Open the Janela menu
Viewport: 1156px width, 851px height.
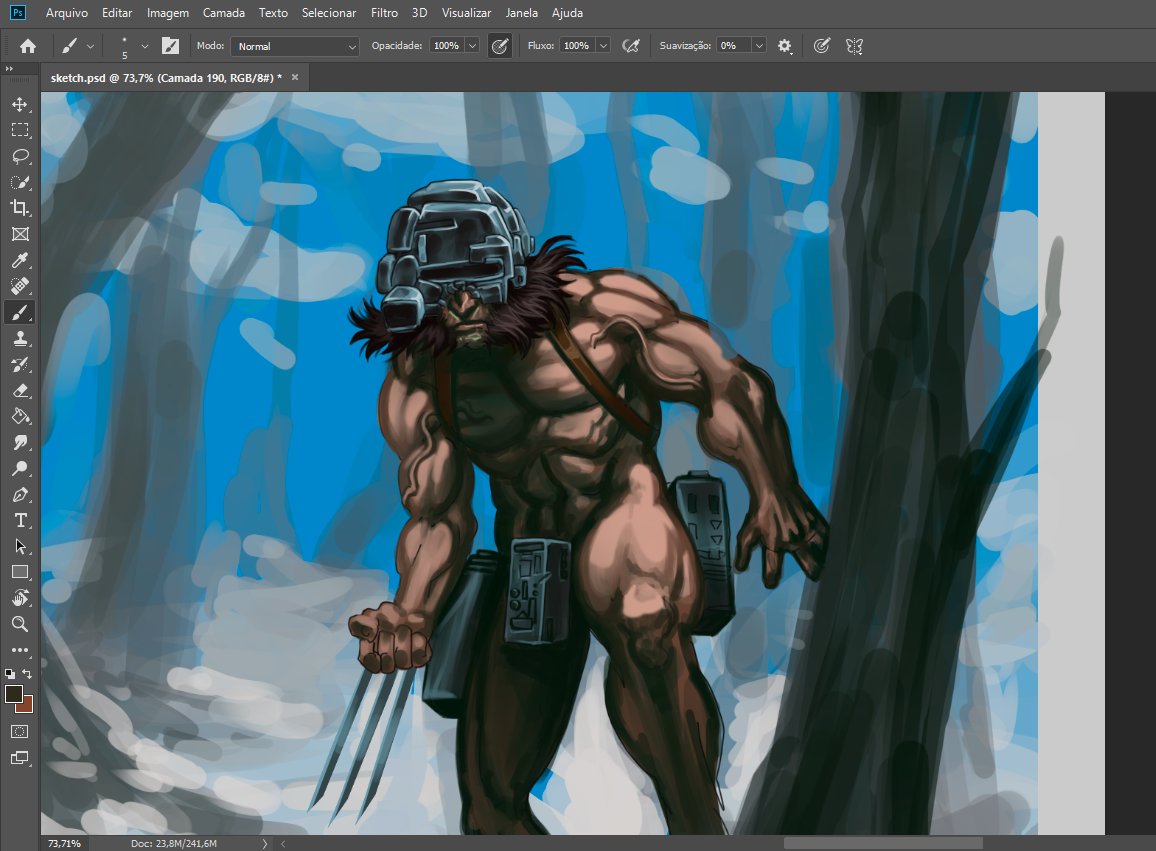pyautogui.click(x=521, y=13)
